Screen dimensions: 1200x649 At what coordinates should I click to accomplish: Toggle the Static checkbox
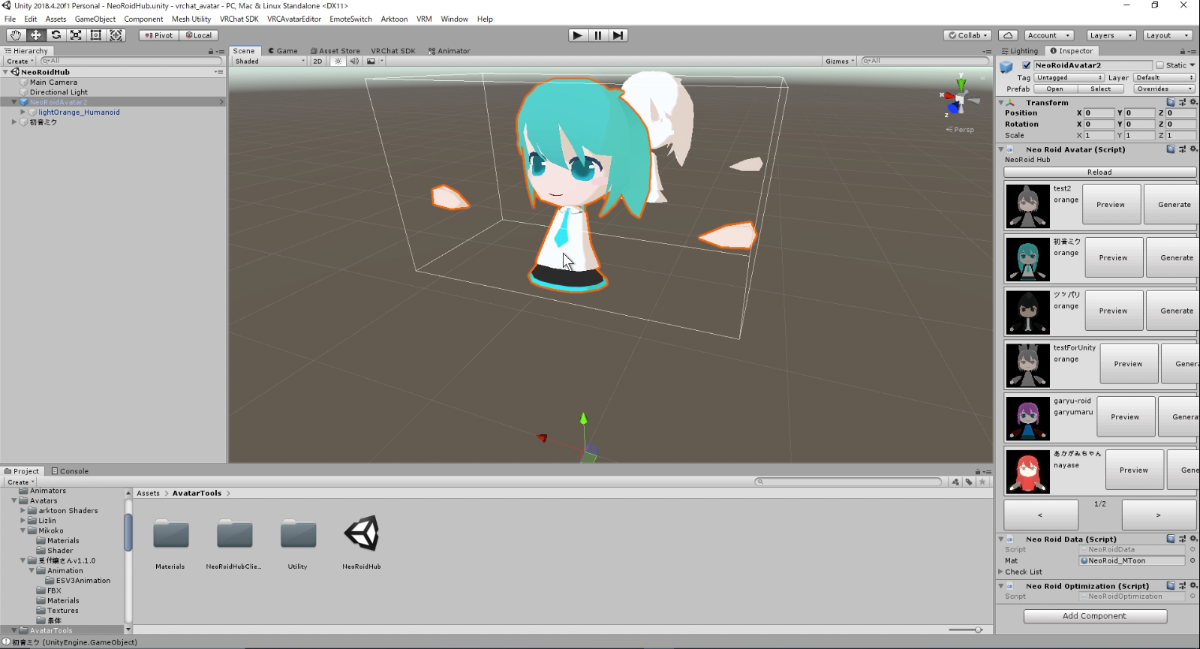pyautogui.click(x=1160, y=65)
